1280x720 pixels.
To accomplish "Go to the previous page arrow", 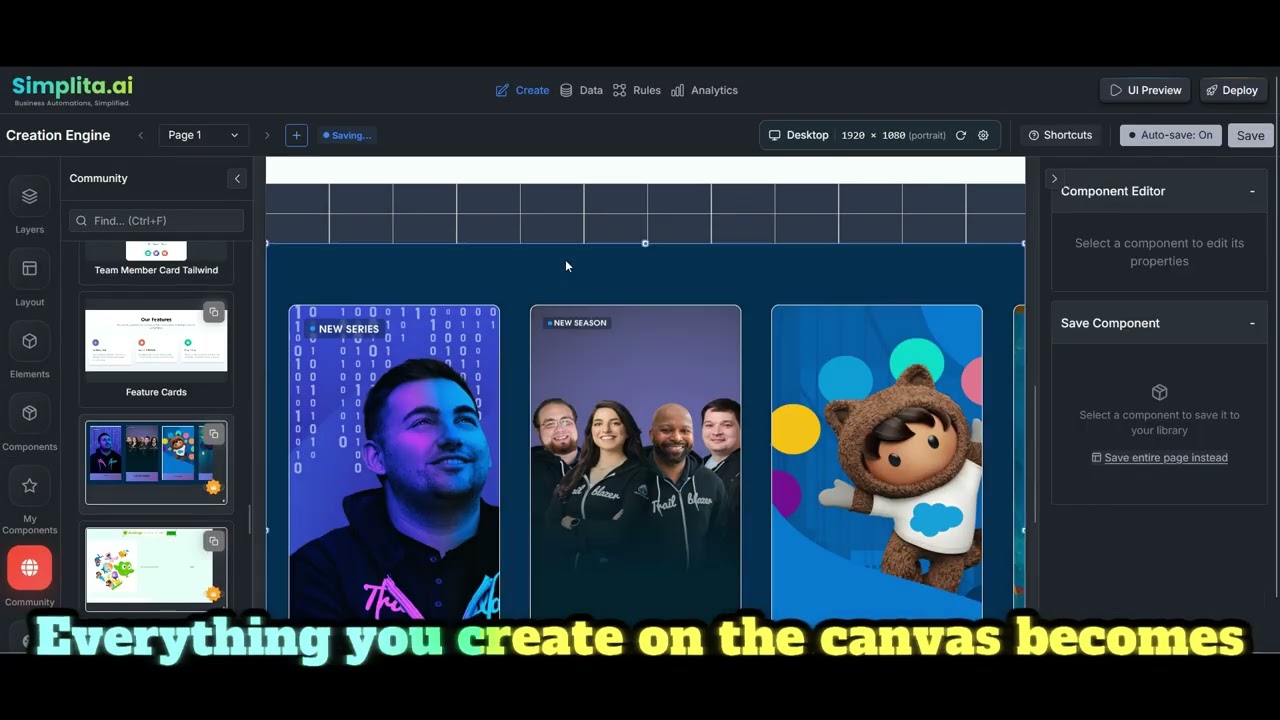I will (x=140, y=135).
